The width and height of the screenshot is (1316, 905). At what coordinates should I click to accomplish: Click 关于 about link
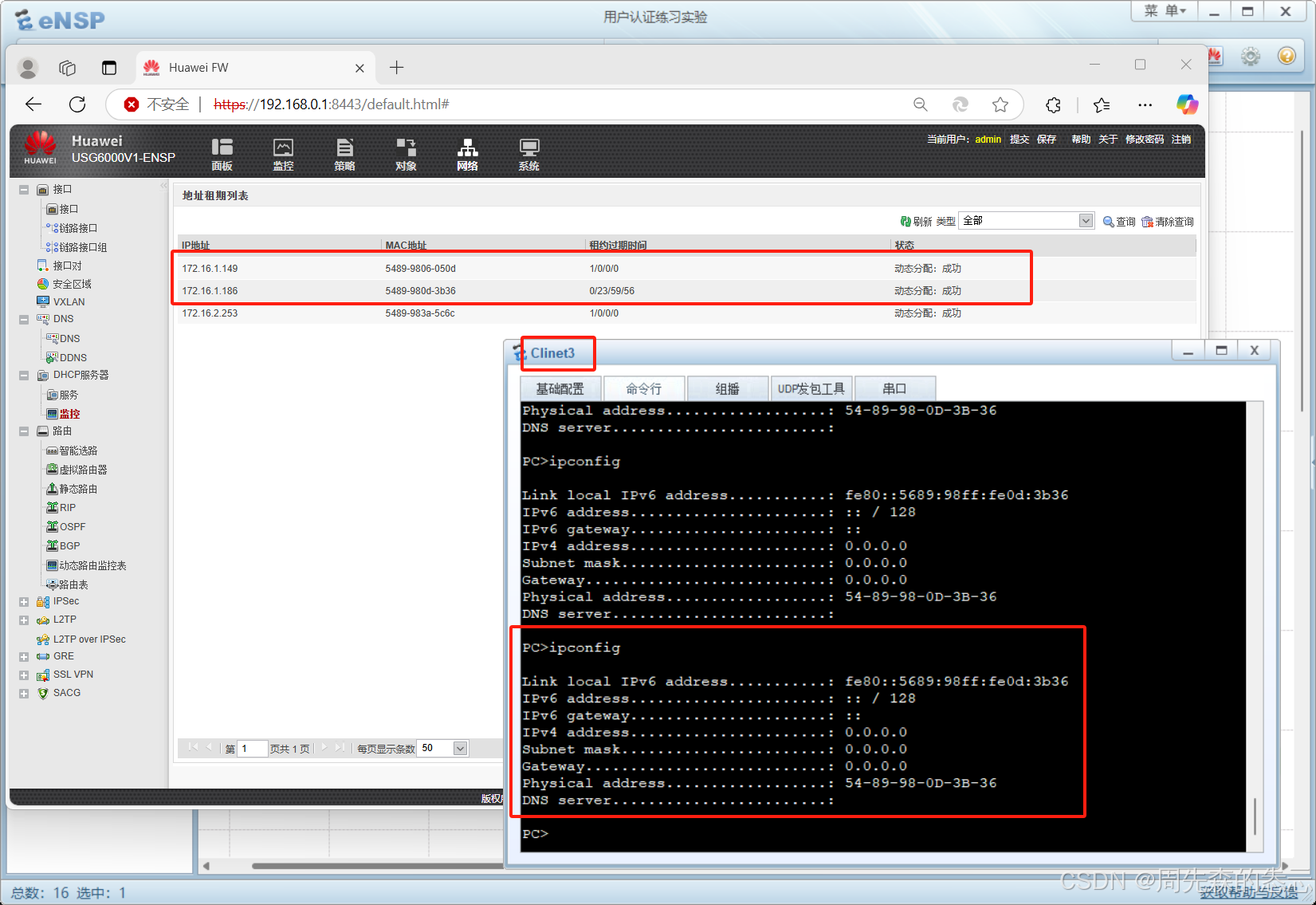1108,140
